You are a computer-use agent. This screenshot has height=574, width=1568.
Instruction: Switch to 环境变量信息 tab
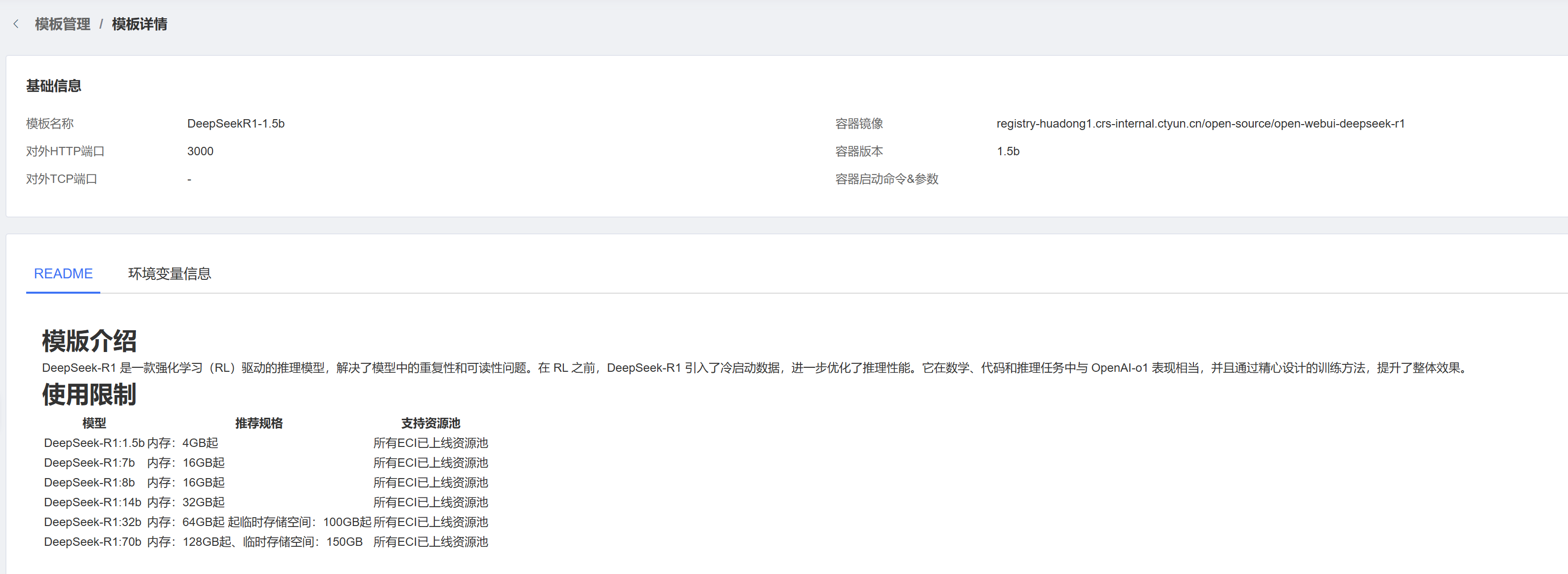169,274
